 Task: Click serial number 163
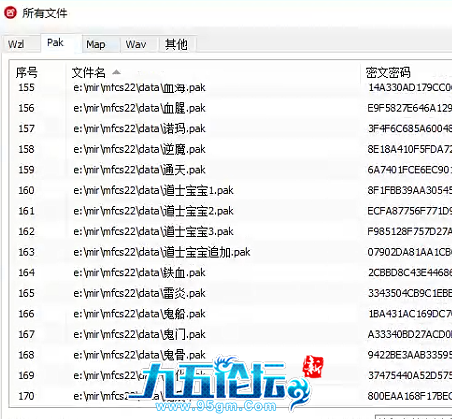pos(26,252)
